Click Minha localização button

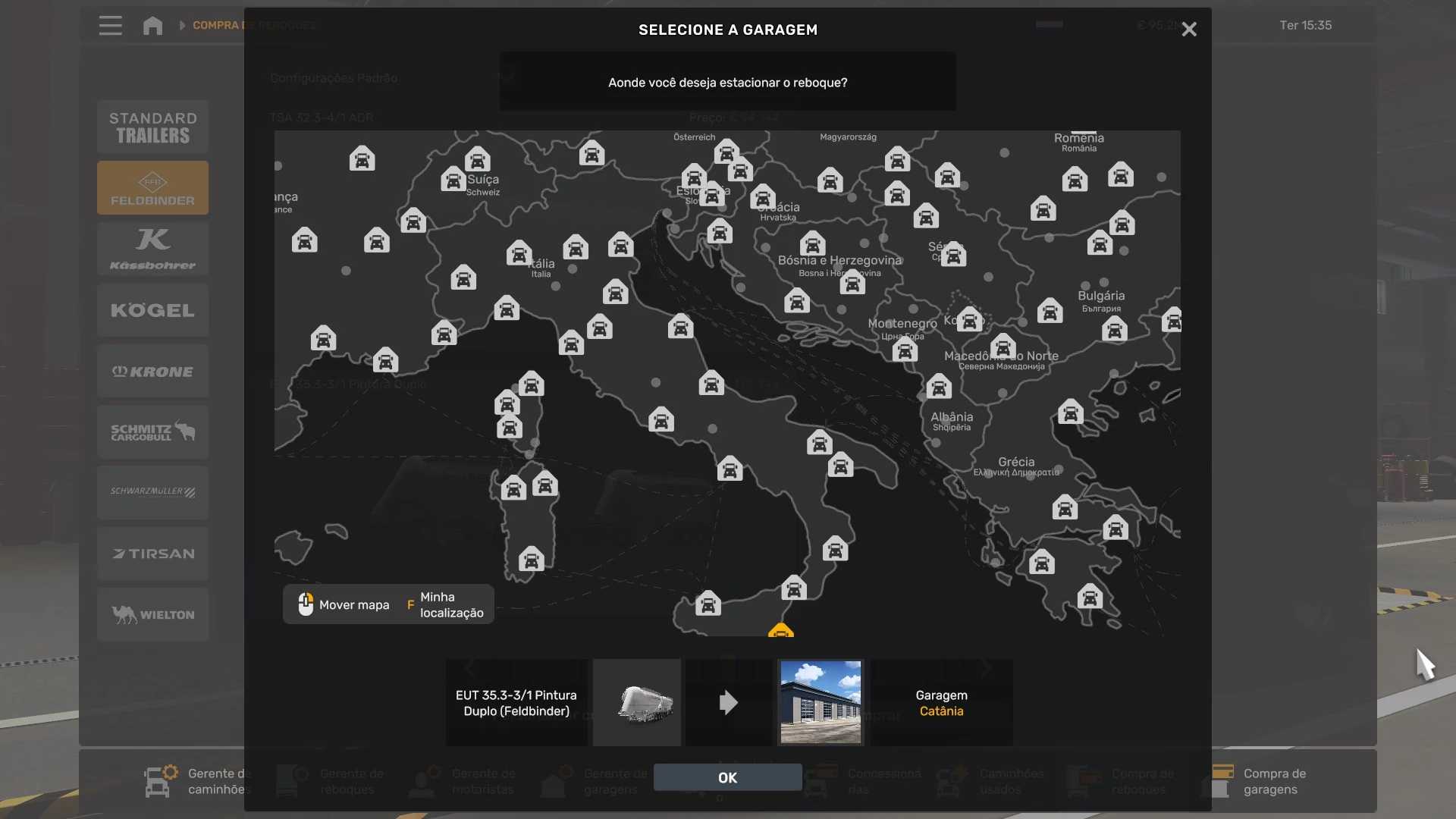pos(446,605)
